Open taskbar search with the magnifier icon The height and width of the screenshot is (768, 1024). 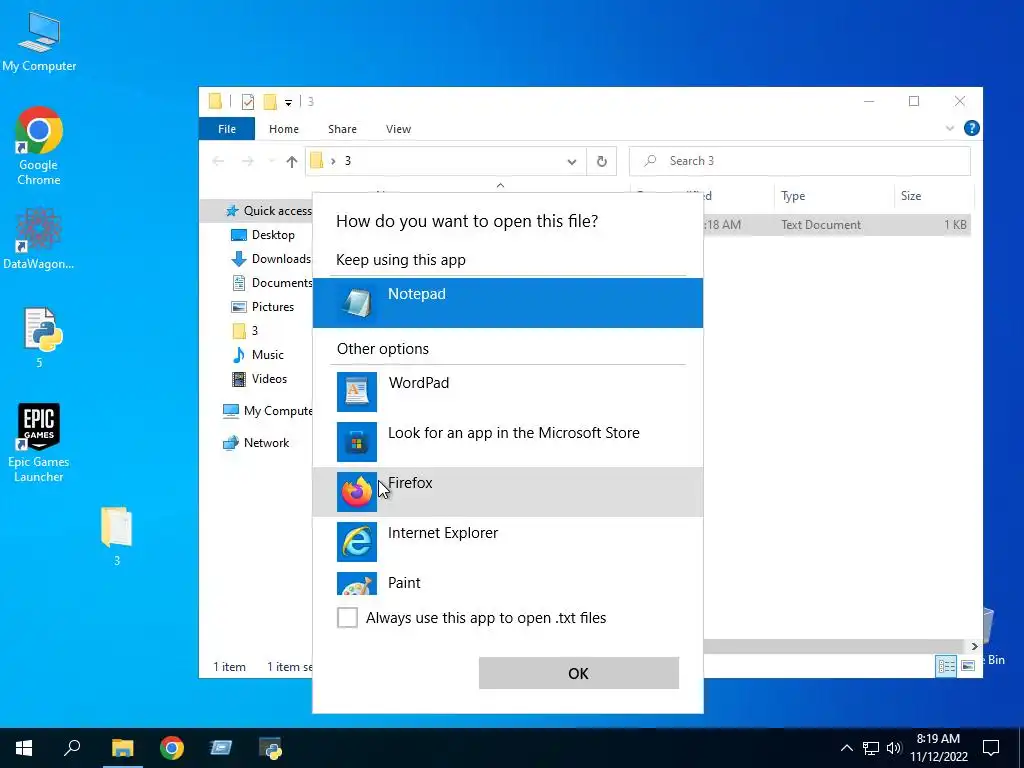click(x=72, y=748)
